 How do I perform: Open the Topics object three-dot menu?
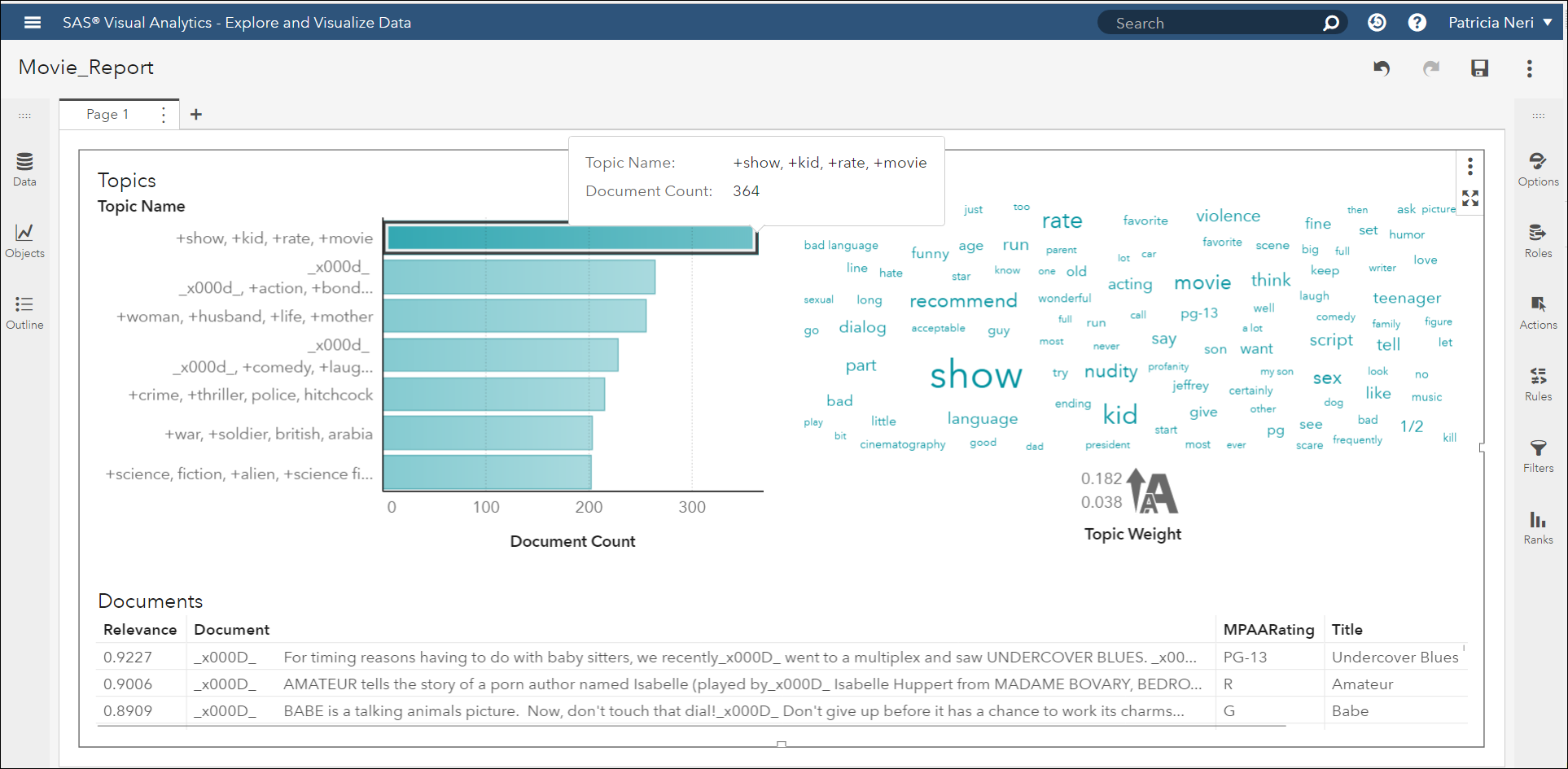tap(1470, 167)
